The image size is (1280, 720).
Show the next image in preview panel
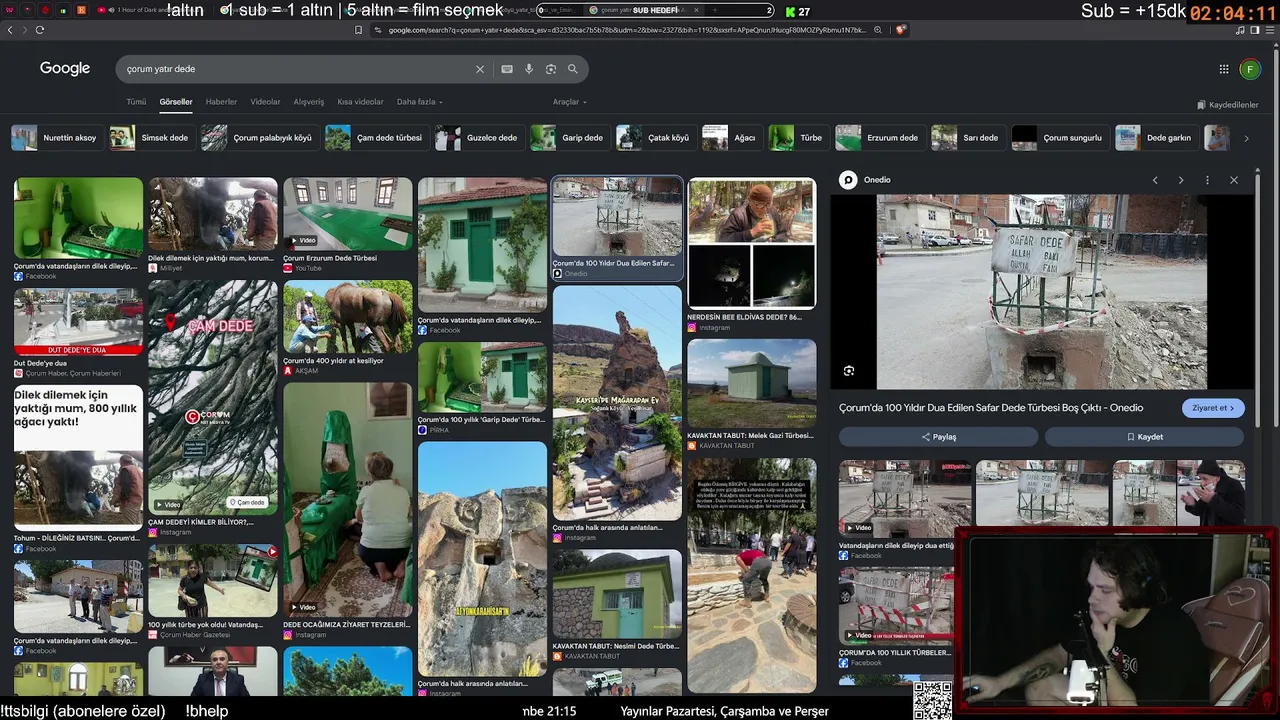1181,180
